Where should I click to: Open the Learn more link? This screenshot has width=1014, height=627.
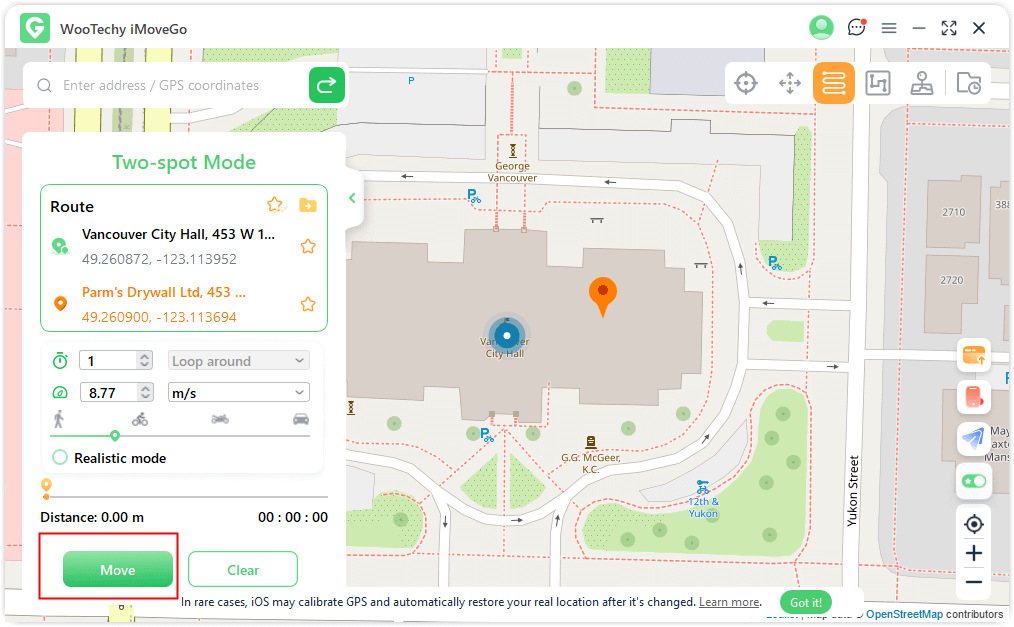pos(729,602)
